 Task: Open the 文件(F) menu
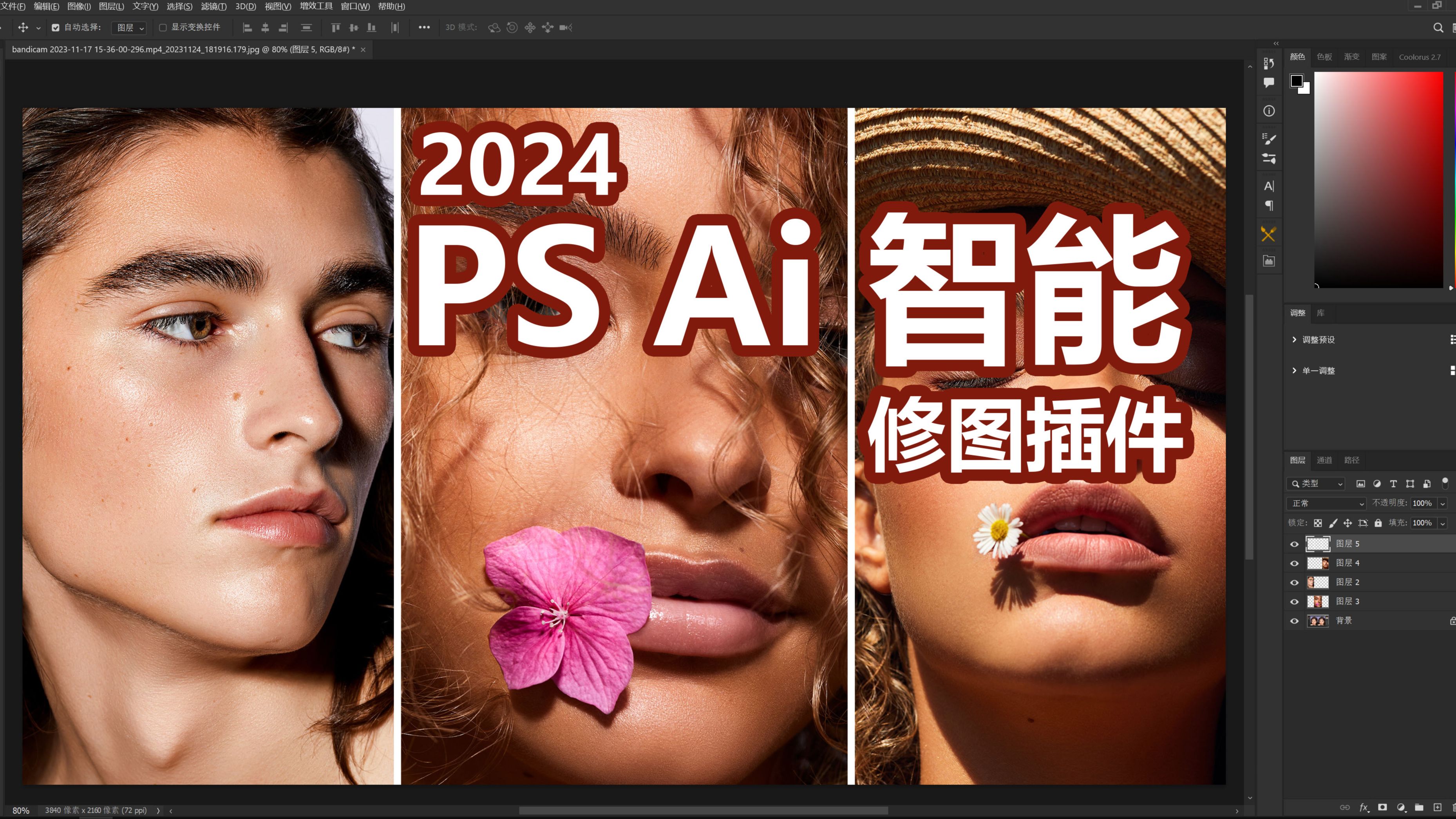(13, 6)
